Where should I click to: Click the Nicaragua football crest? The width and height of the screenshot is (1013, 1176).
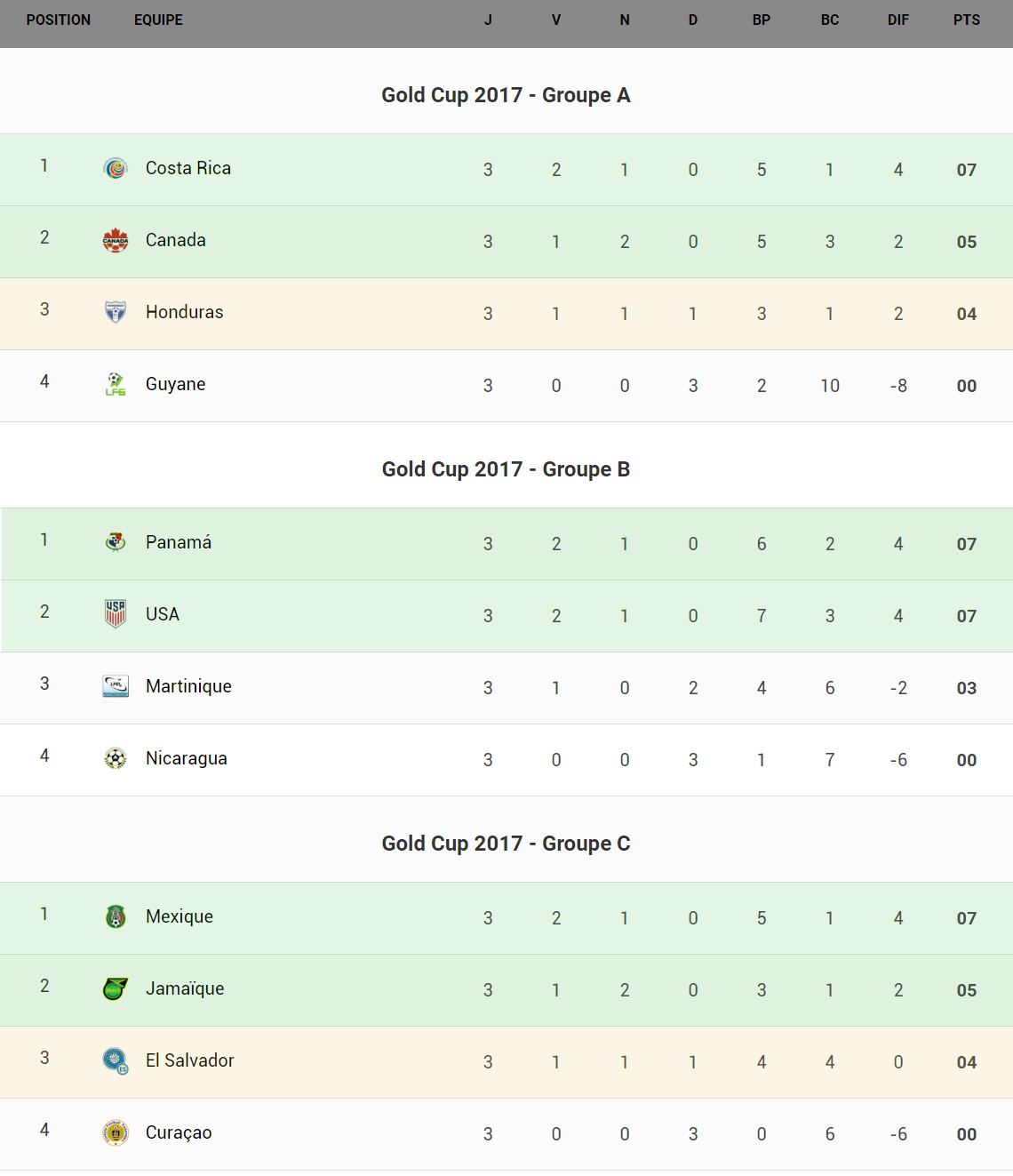116,758
